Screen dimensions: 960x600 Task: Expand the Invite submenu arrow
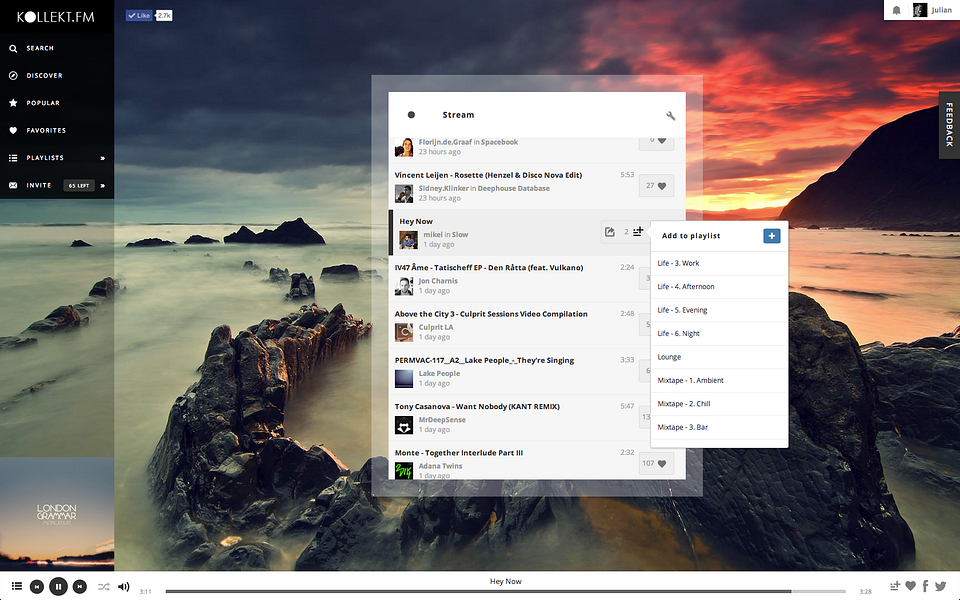tap(103, 186)
